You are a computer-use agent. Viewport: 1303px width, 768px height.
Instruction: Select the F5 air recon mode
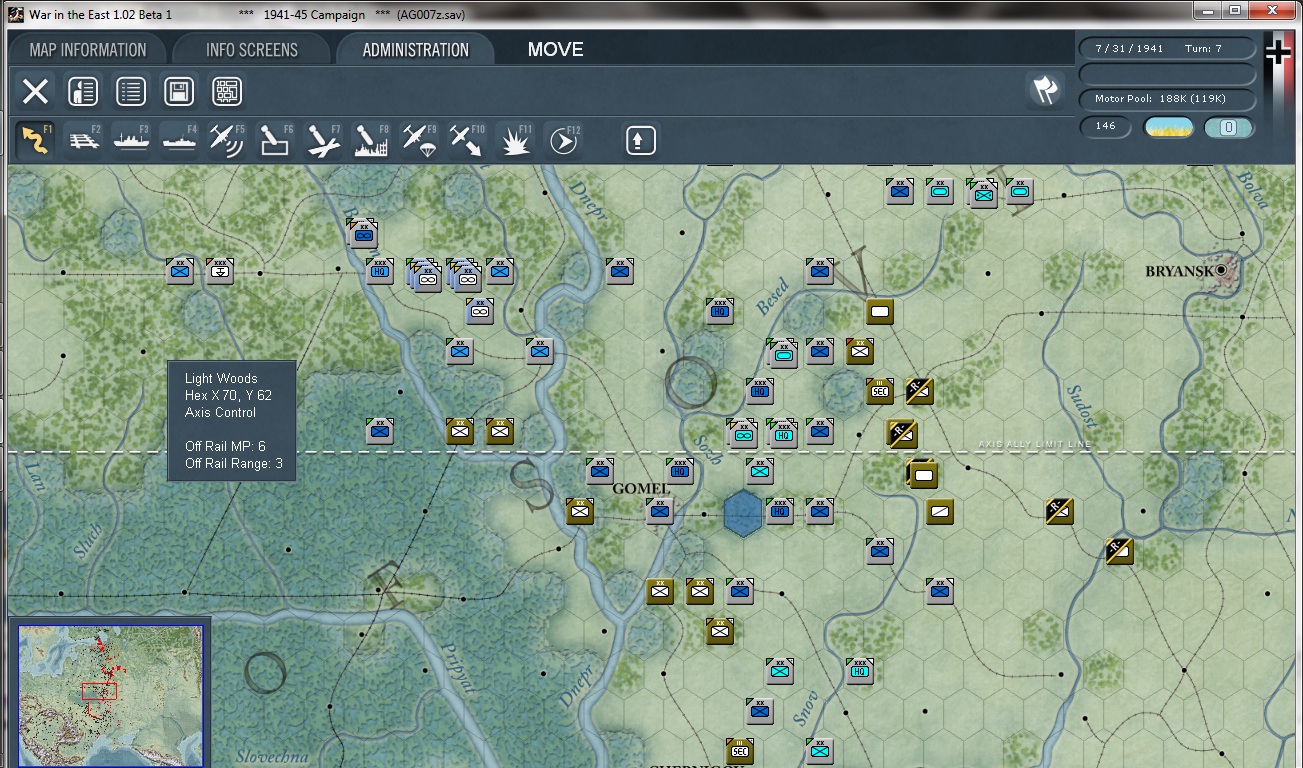(228, 140)
